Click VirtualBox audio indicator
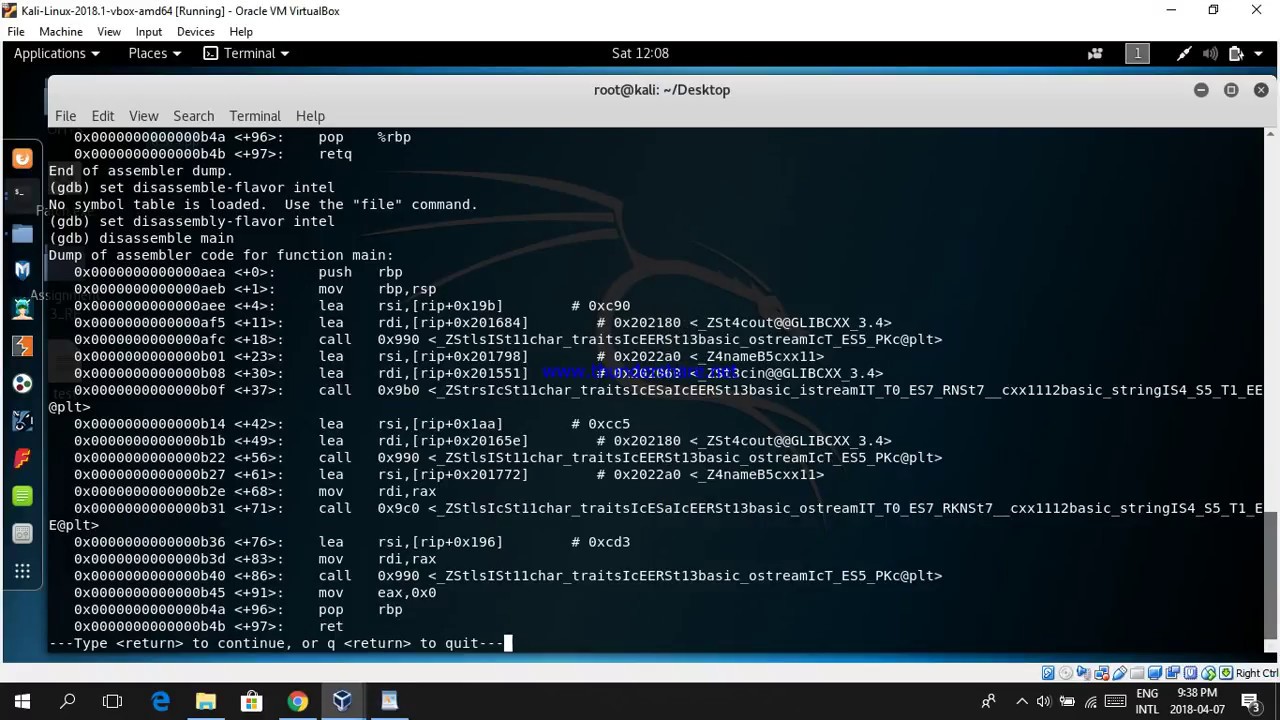This screenshot has width=1280, height=720. tap(1084, 673)
